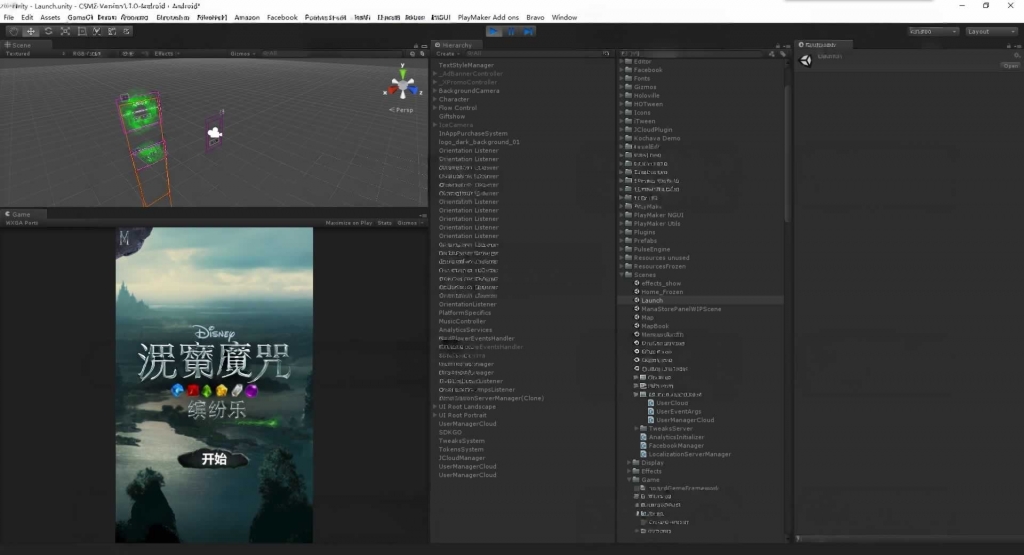Collapse the Scenes folder
This screenshot has height=555, width=1024.
click(621, 275)
